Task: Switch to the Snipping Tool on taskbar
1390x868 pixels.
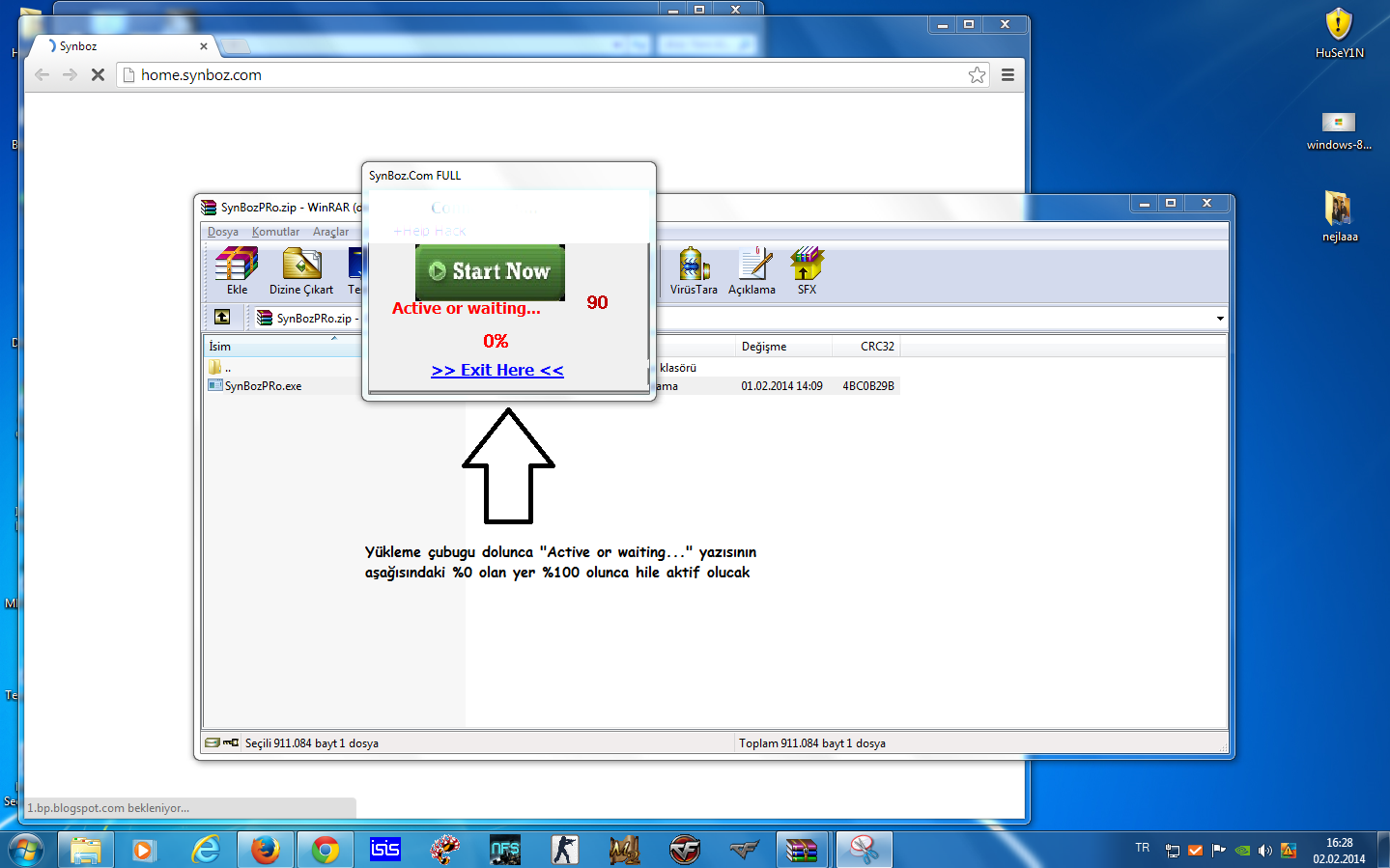Action: pyautogui.click(x=864, y=850)
